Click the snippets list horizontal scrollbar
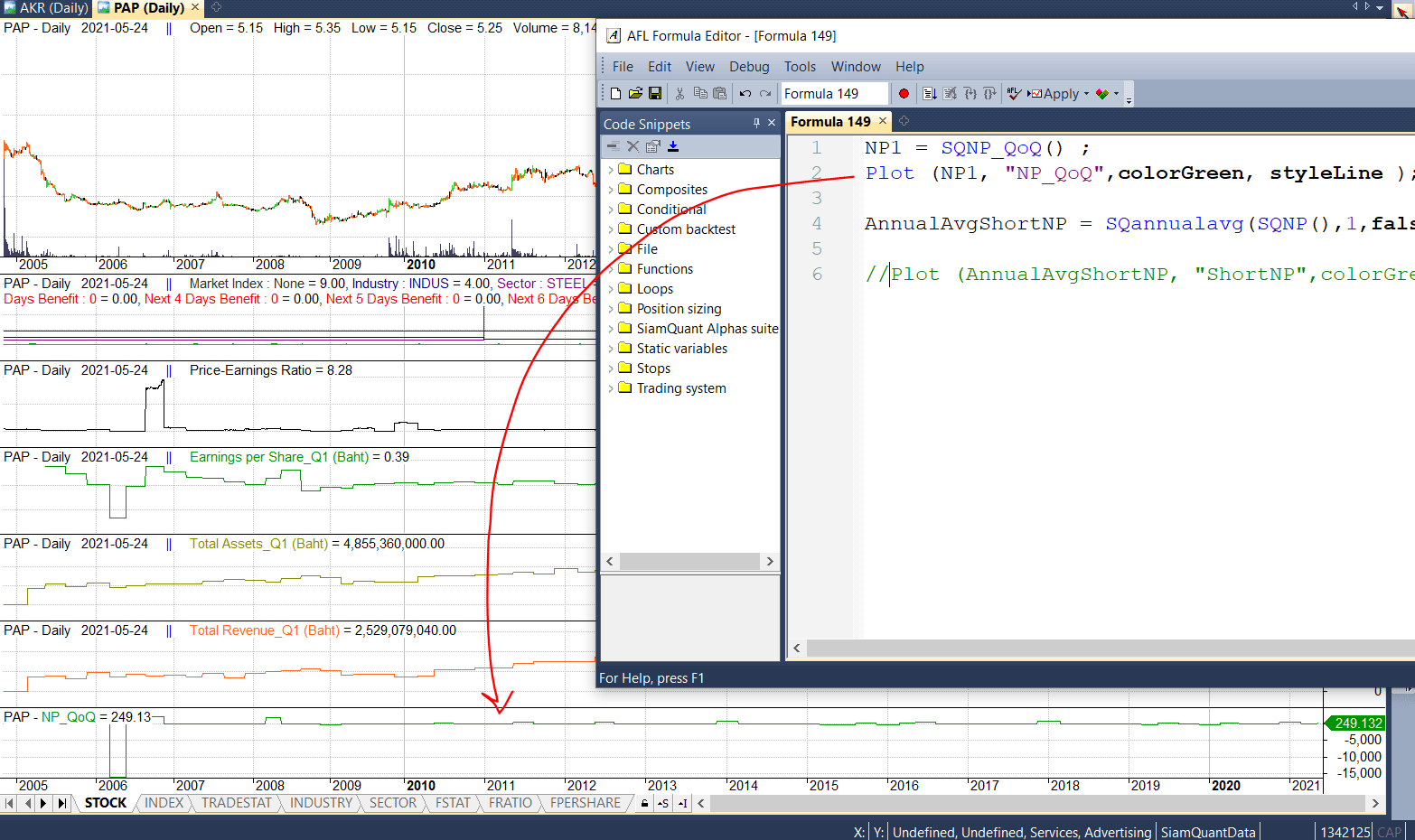Viewport: 1415px width, 840px height. 689,561
